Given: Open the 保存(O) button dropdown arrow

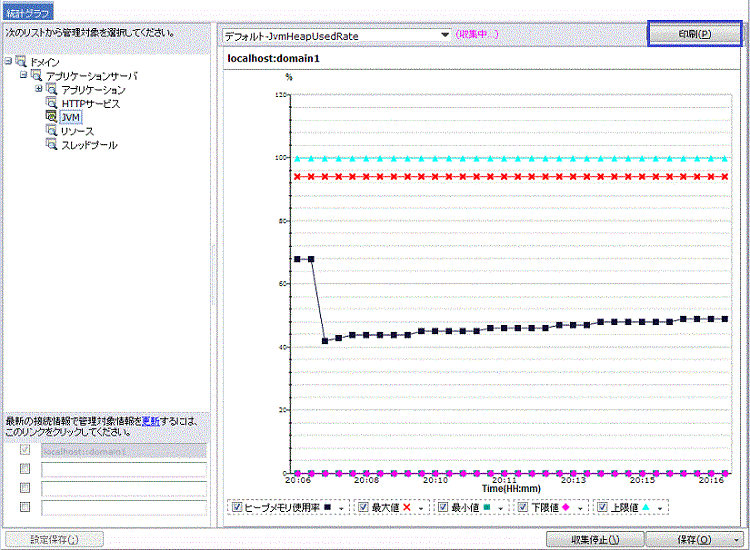Looking at the screenshot, I should coord(735,539).
